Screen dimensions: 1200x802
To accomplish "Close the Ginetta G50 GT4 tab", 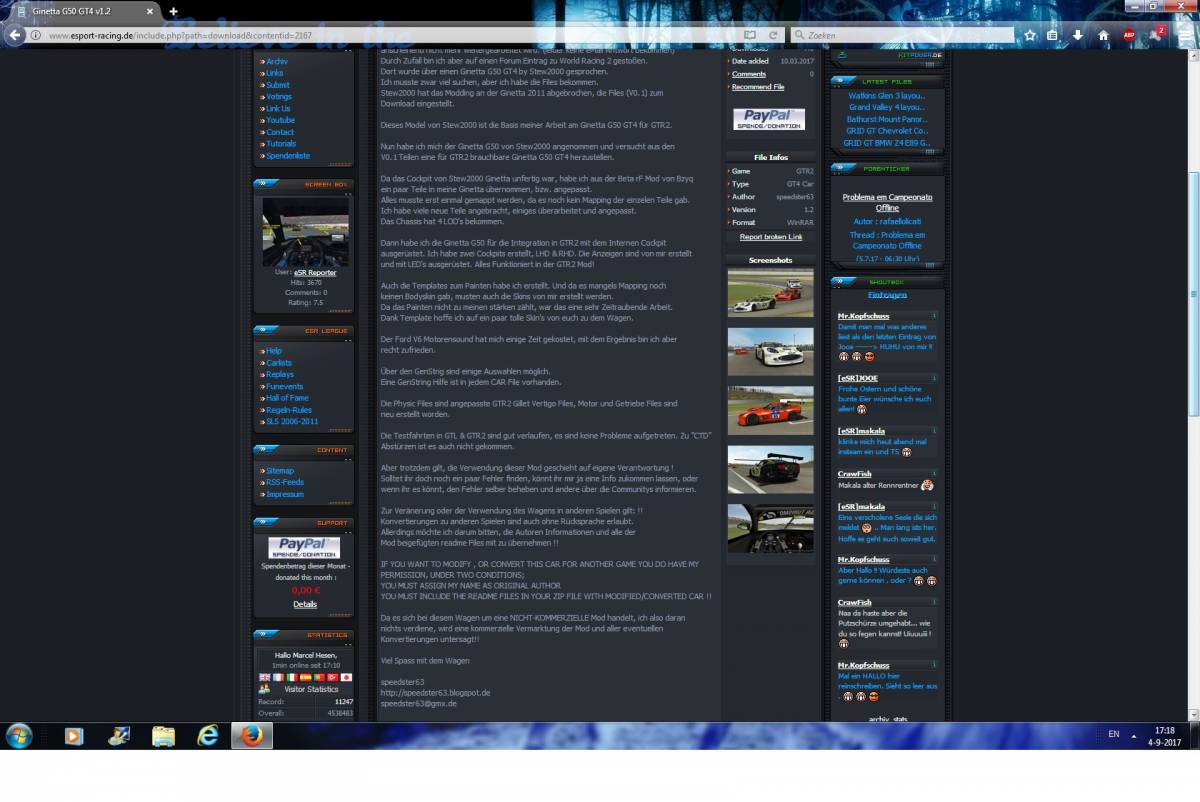I will coord(150,11).
